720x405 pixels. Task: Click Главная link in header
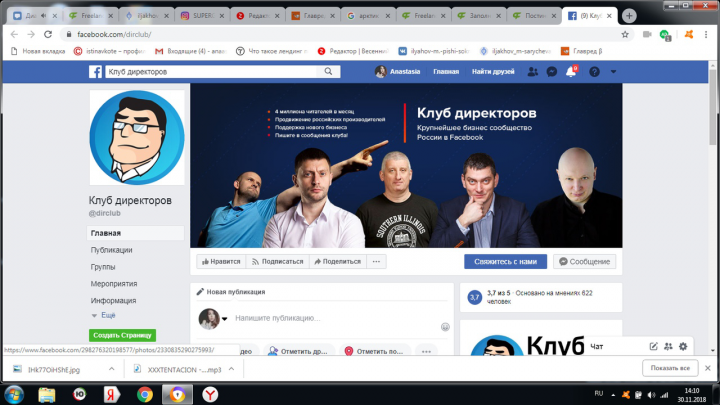(x=446, y=72)
